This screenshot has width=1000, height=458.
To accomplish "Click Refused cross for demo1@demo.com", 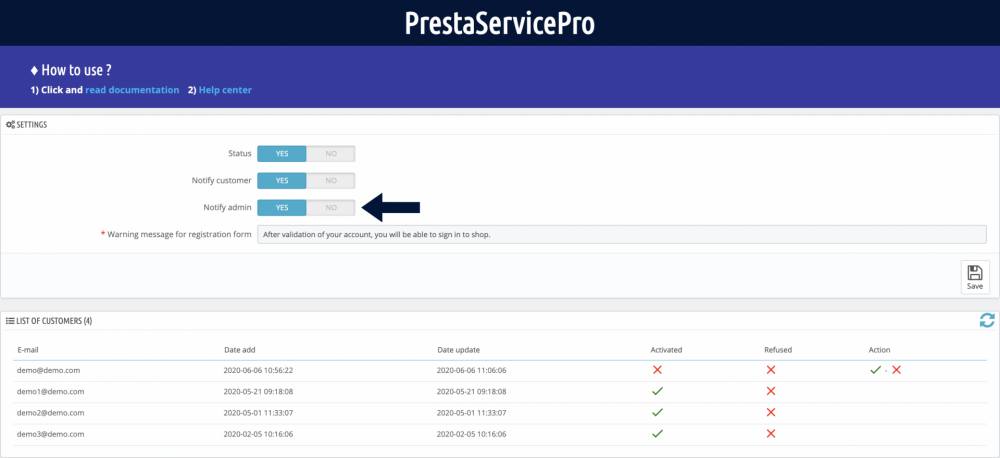I will coord(770,391).
